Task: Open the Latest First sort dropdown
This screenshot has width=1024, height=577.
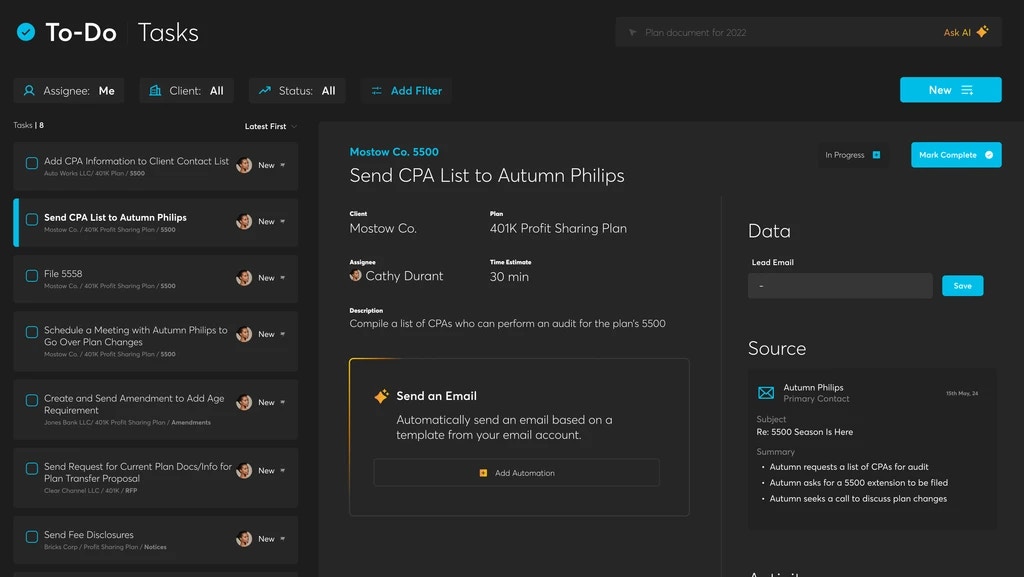Action: (270, 127)
